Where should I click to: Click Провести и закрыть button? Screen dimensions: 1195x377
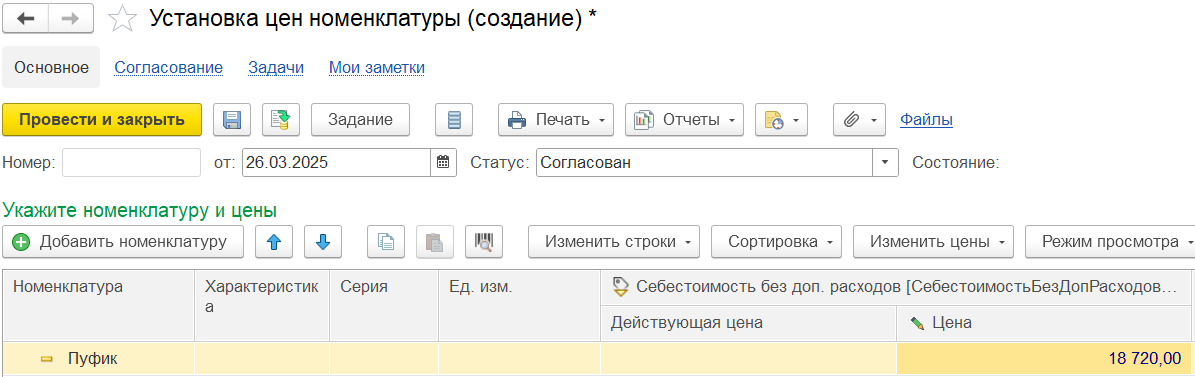click(x=102, y=120)
